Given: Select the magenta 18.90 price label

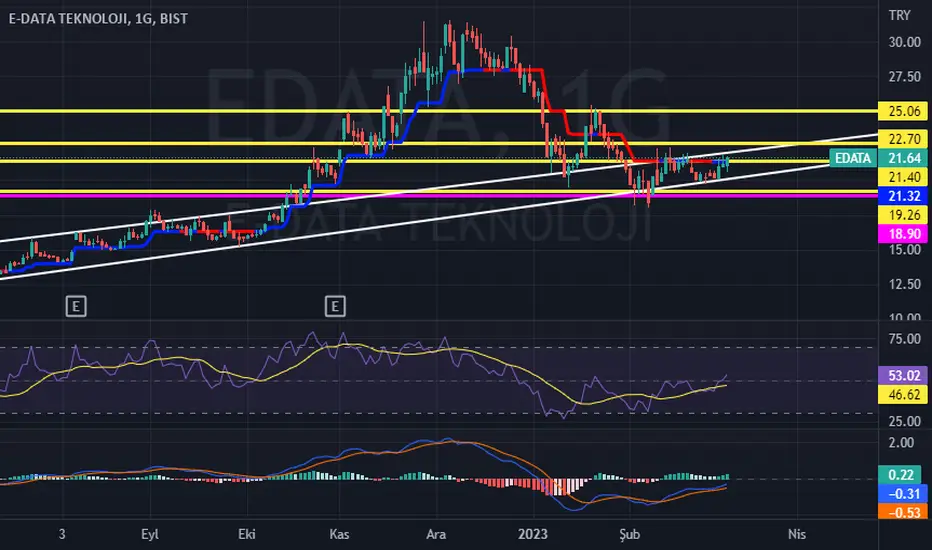Looking at the screenshot, I should pos(903,234).
